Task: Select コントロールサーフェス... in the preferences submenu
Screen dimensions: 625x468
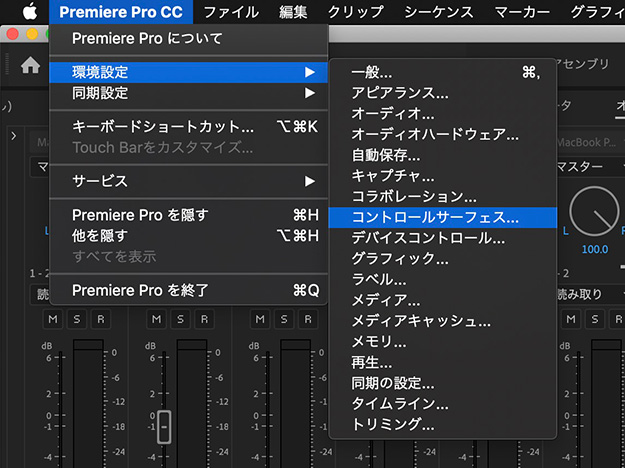Action: (x=435, y=216)
